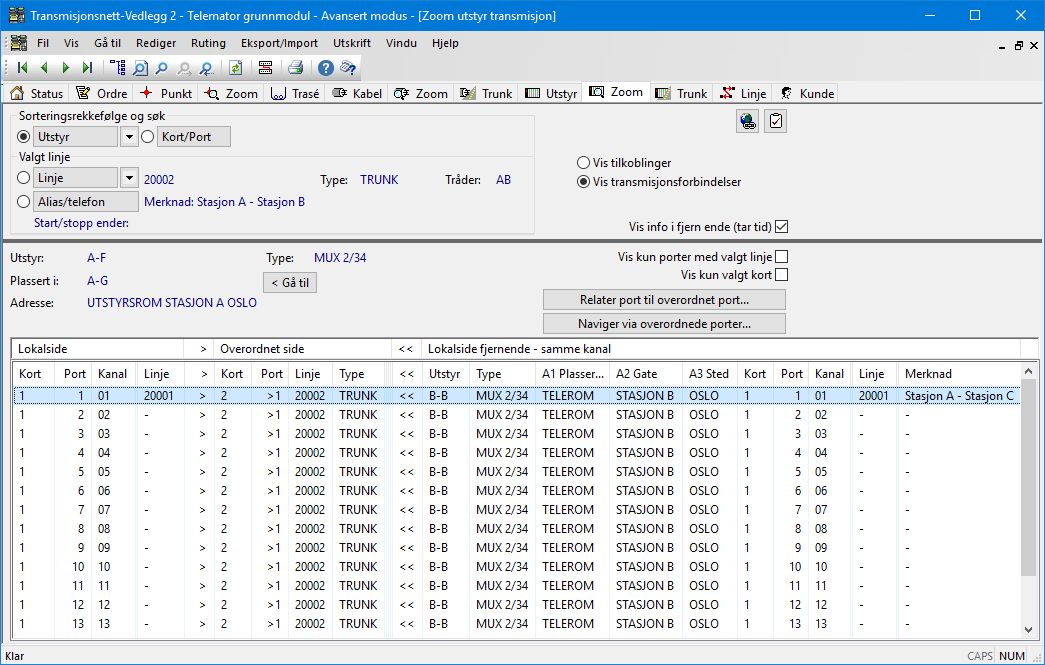The image size is (1045, 665).
Task: Open the Vis menu
Action: click(71, 43)
